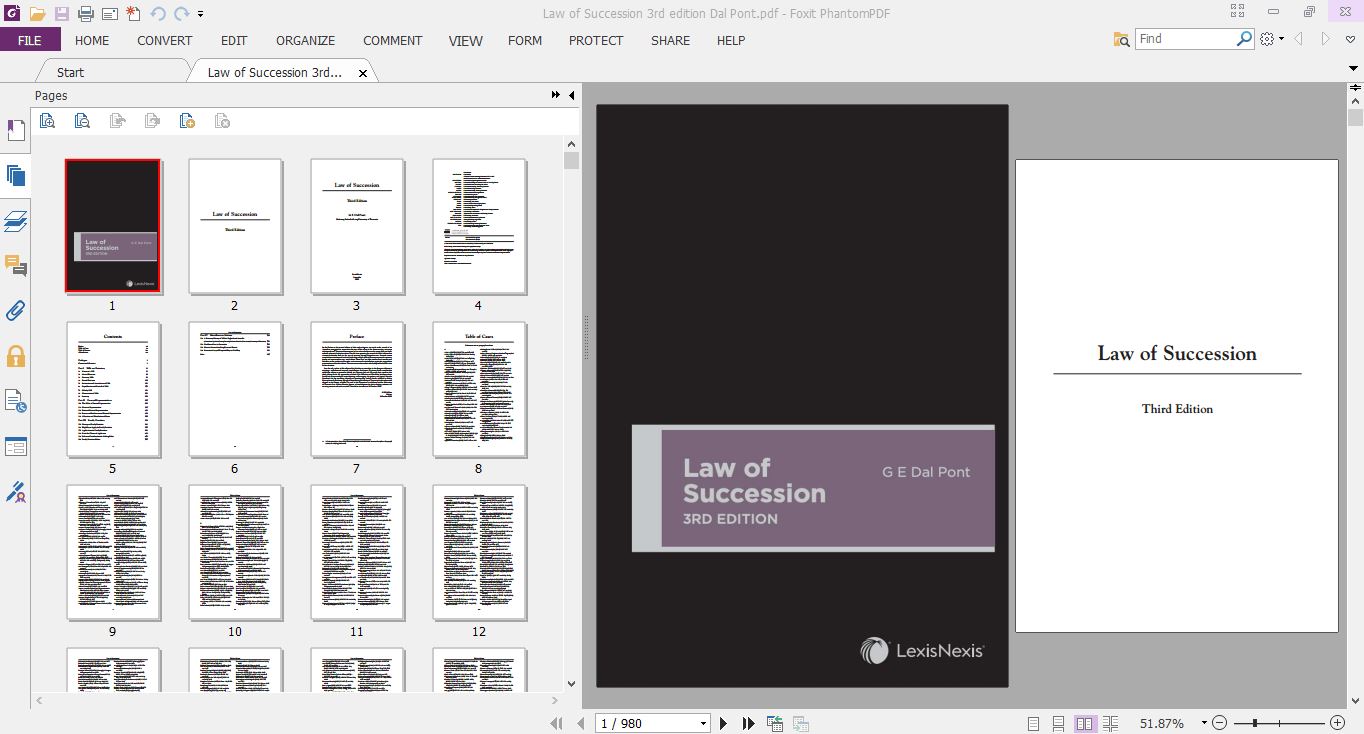Open the Security padlock panel
1364x734 pixels.
click(15, 356)
